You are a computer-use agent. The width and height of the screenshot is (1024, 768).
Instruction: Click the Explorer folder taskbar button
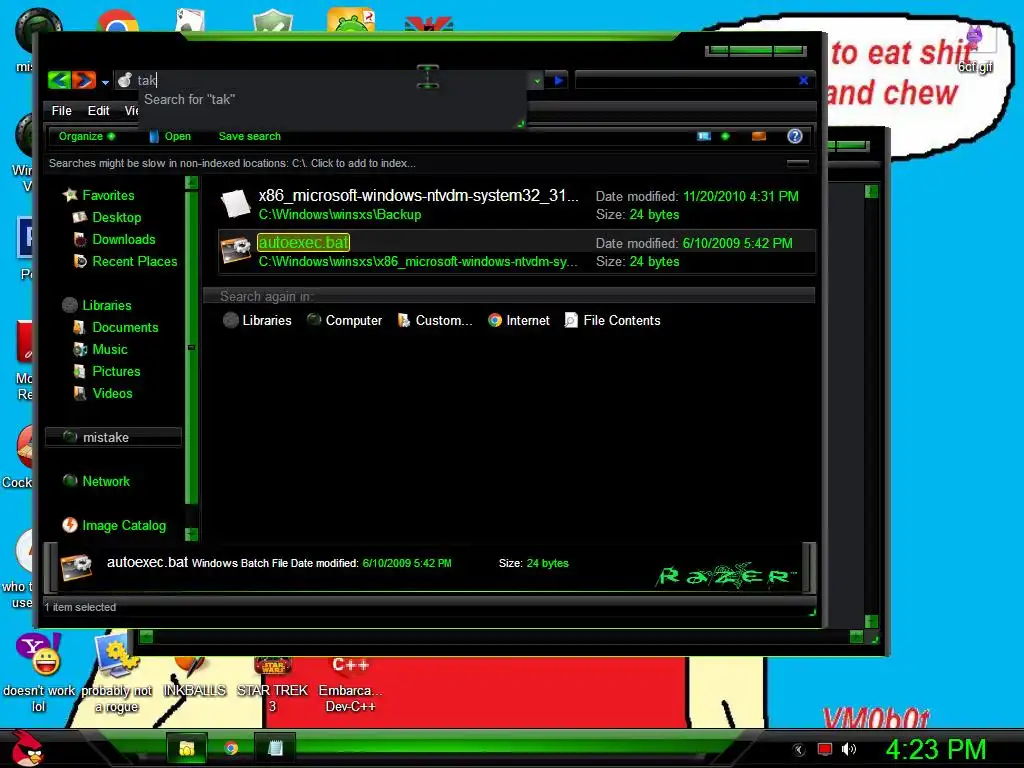[x=187, y=748]
